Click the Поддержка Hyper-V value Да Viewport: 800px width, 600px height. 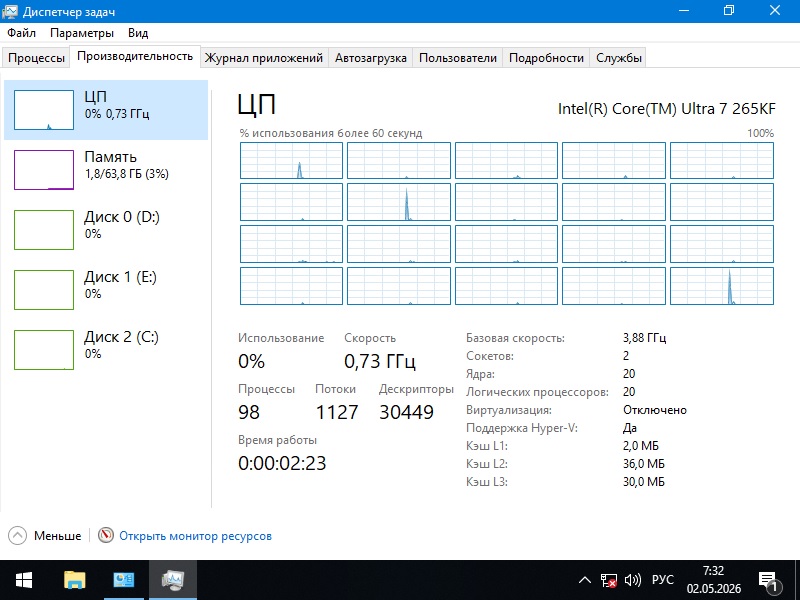[630, 428]
